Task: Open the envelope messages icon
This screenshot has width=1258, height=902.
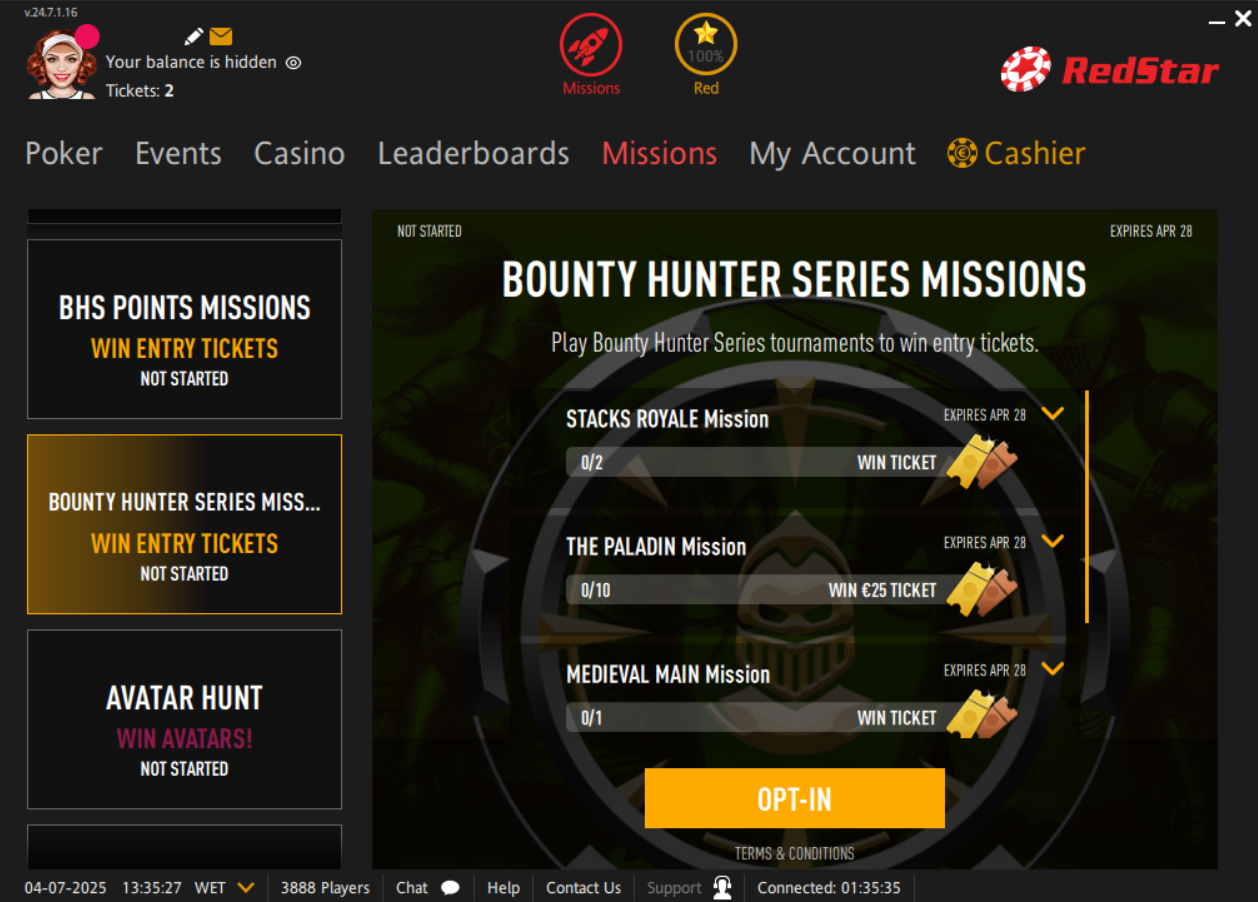Action: (x=221, y=37)
